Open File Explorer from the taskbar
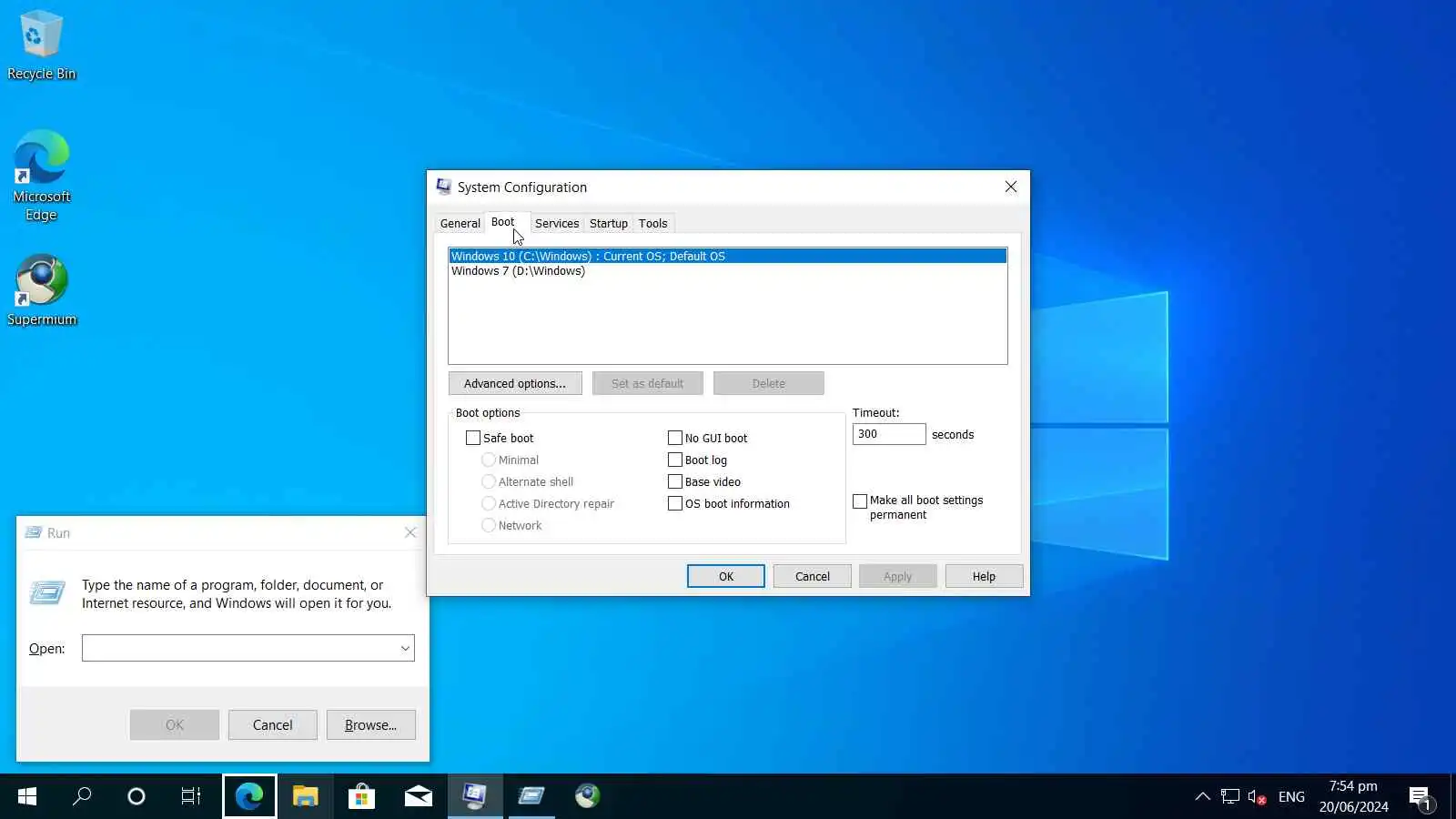The width and height of the screenshot is (1456, 819). tap(305, 796)
